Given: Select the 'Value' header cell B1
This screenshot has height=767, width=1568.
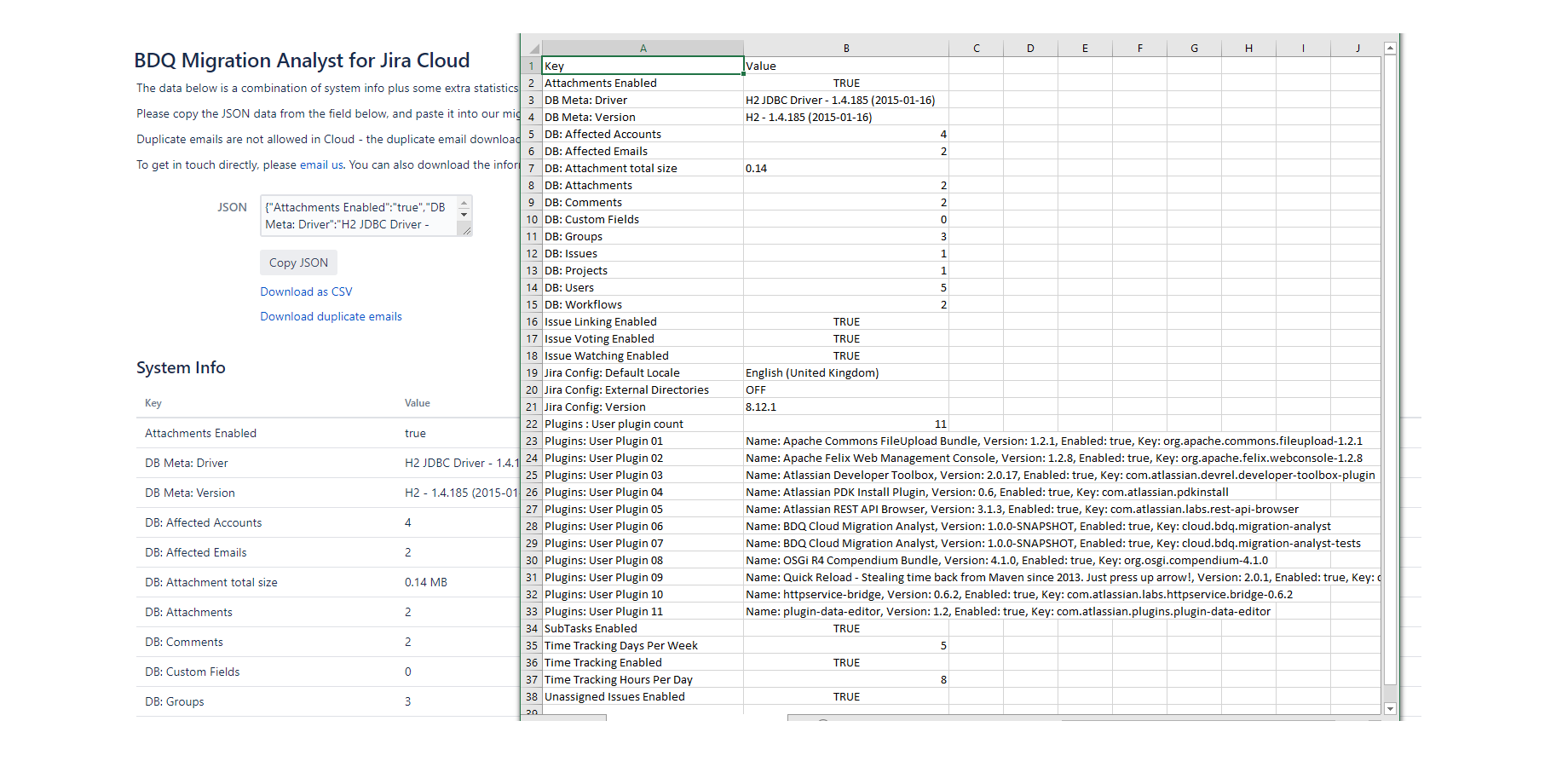Looking at the screenshot, I should (x=845, y=66).
